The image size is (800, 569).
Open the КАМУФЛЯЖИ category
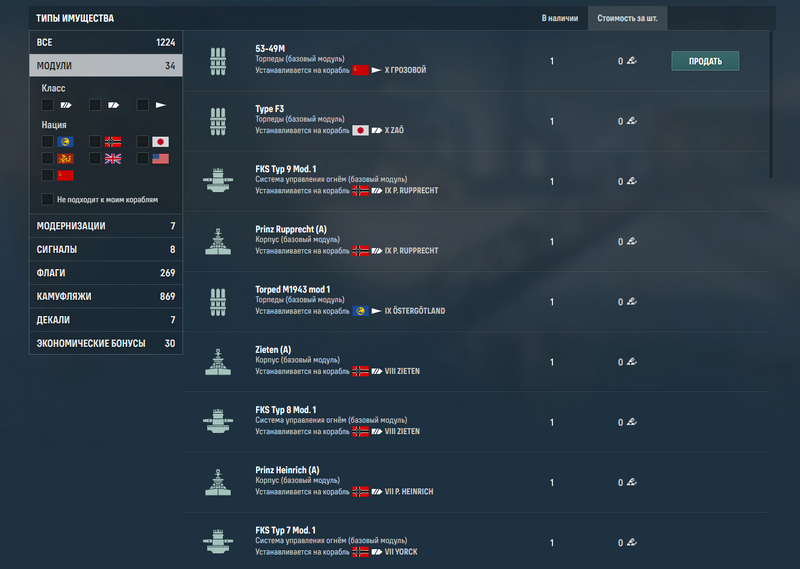(x=106, y=296)
